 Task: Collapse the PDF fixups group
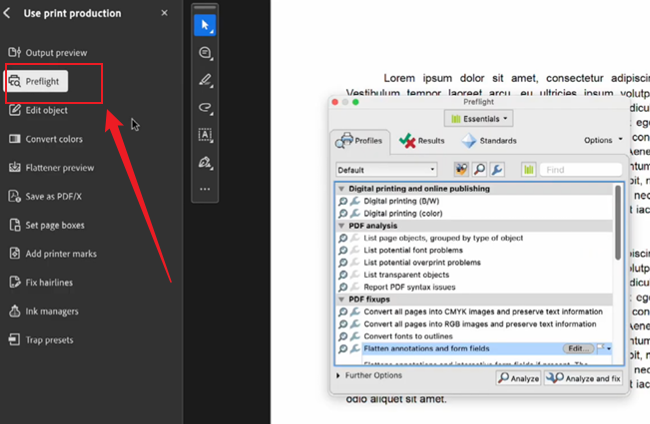[x=341, y=299]
